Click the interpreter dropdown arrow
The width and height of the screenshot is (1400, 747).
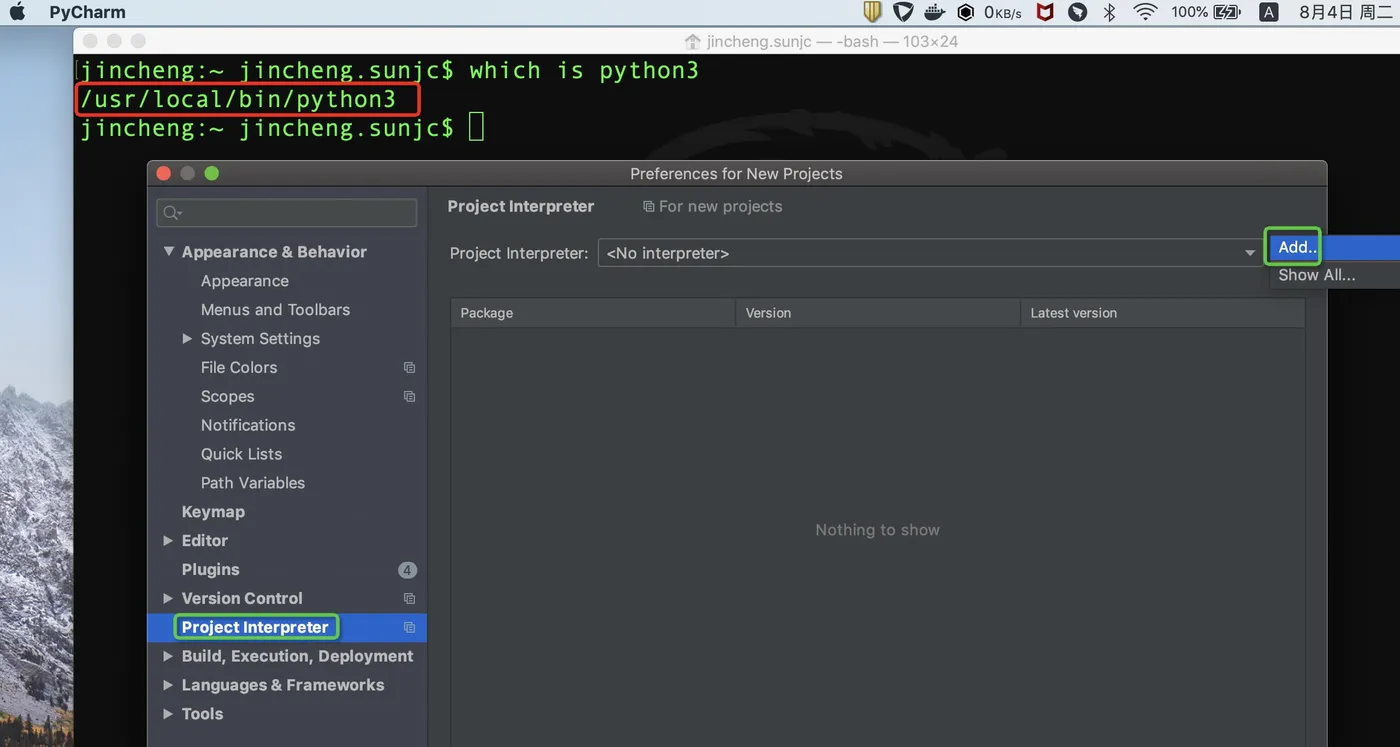pos(1250,254)
